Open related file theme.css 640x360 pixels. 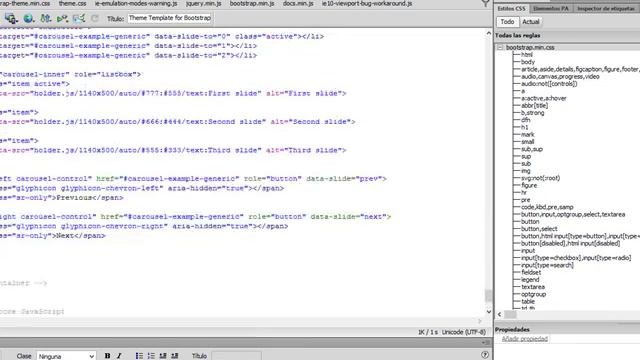click(x=72, y=3)
